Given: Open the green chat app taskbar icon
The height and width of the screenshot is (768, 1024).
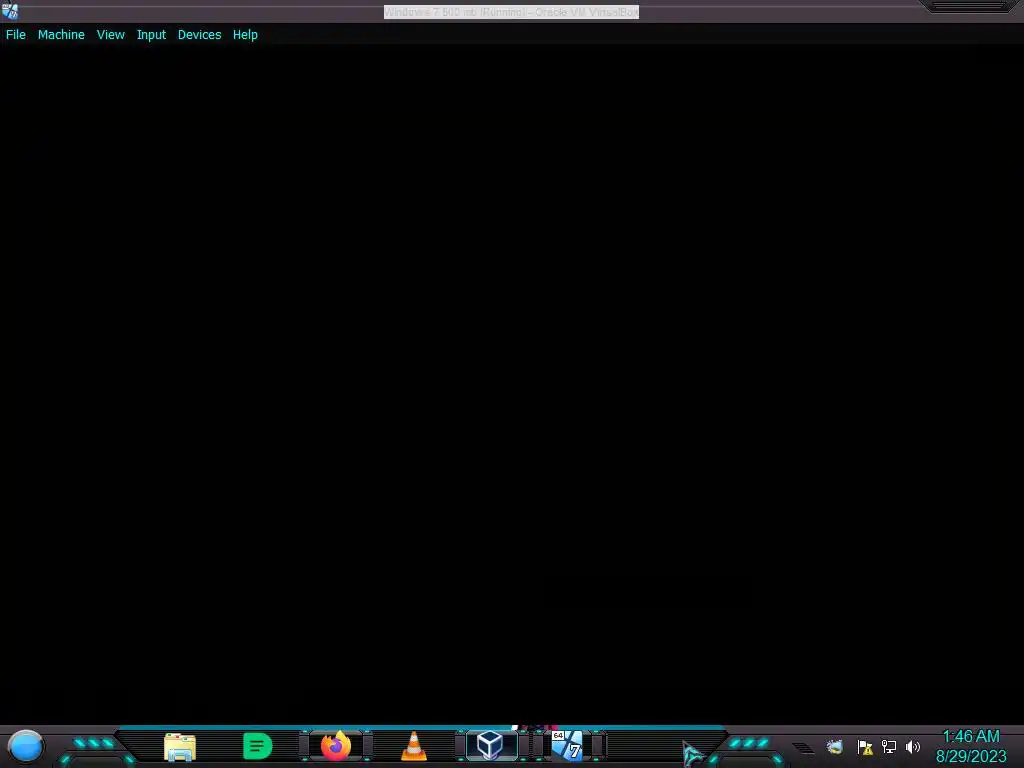Looking at the screenshot, I should 257,746.
